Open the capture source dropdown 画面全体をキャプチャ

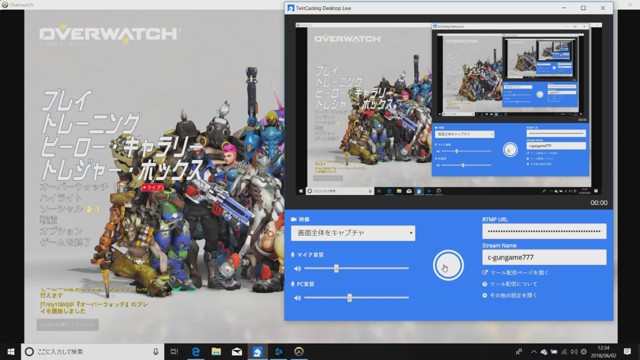click(353, 233)
